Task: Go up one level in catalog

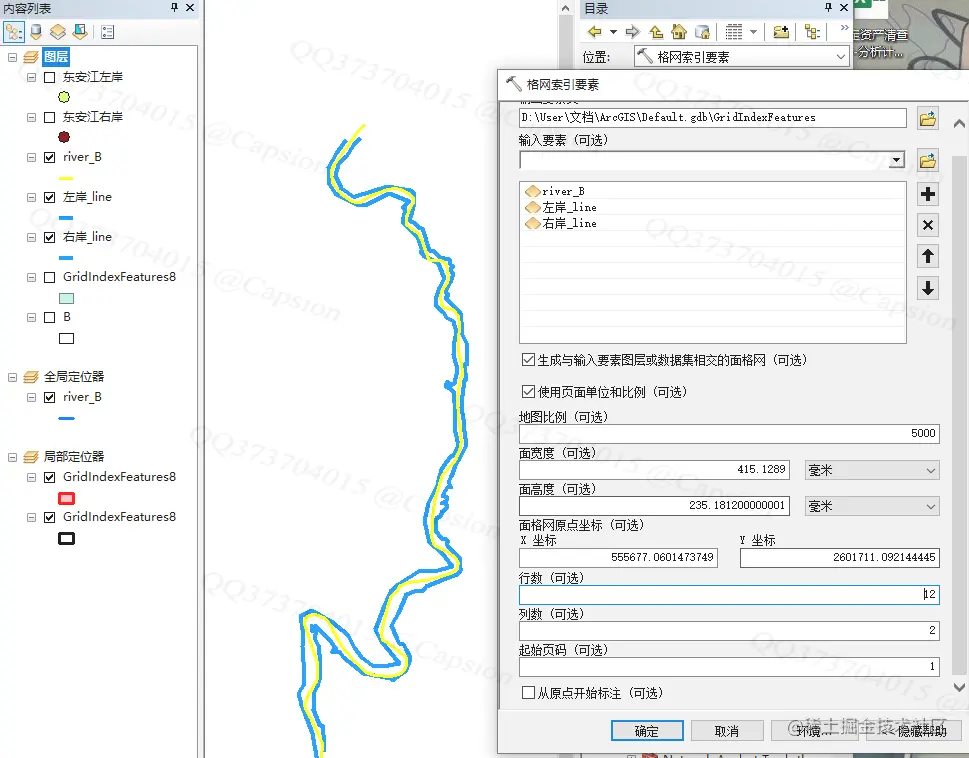Action: click(656, 32)
